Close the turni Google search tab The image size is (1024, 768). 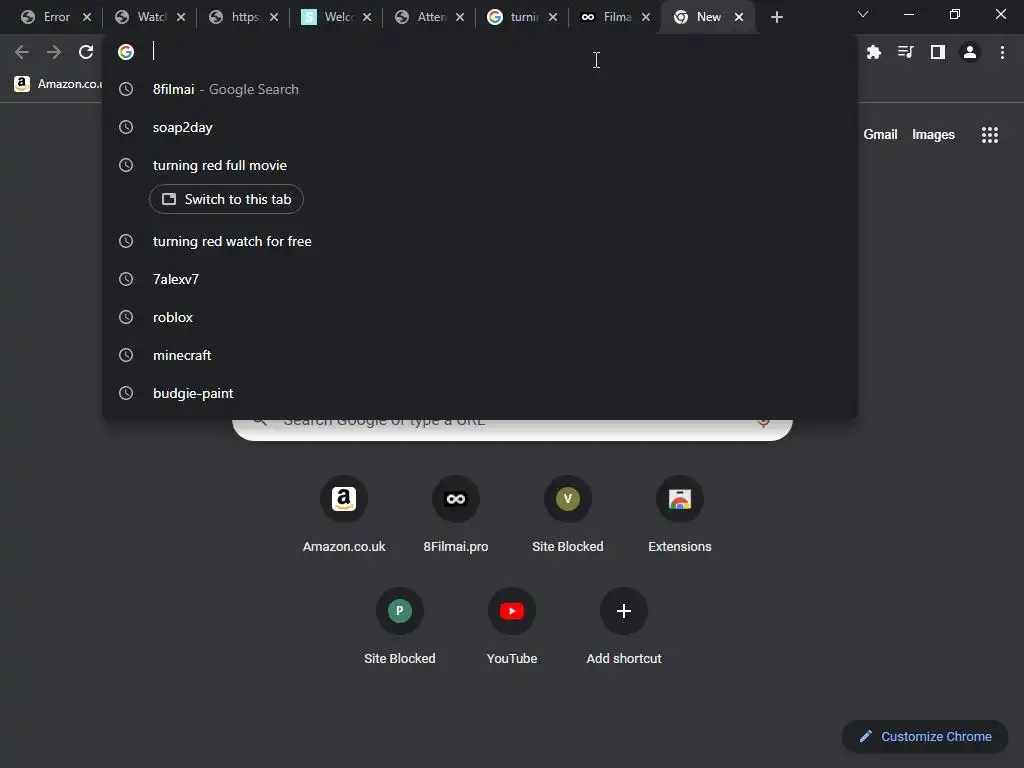click(553, 17)
